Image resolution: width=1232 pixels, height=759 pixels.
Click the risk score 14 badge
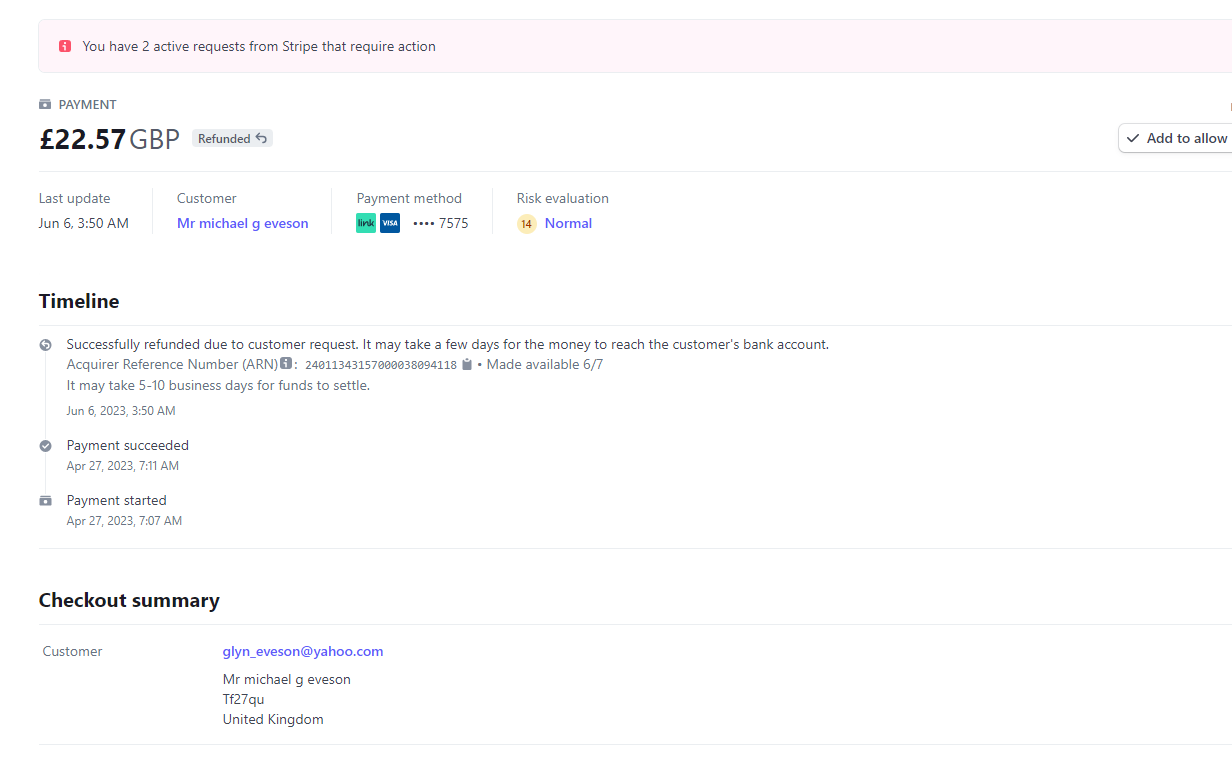tap(526, 224)
